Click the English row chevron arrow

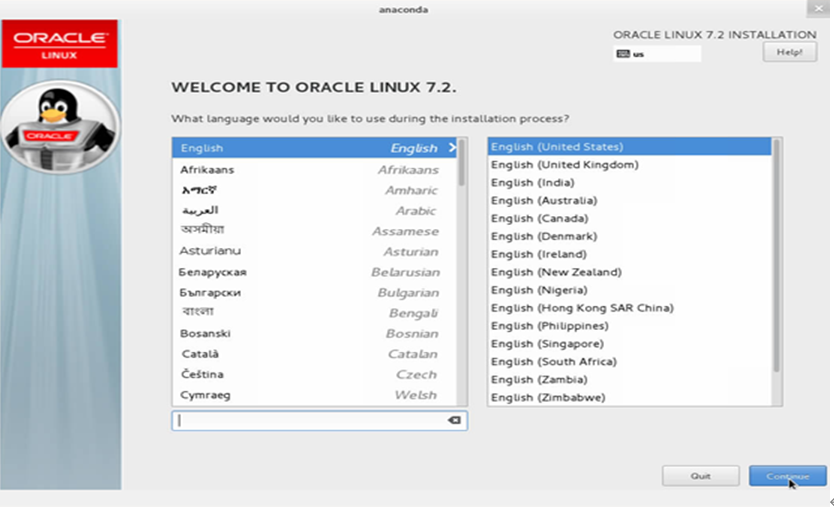tap(452, 148)
